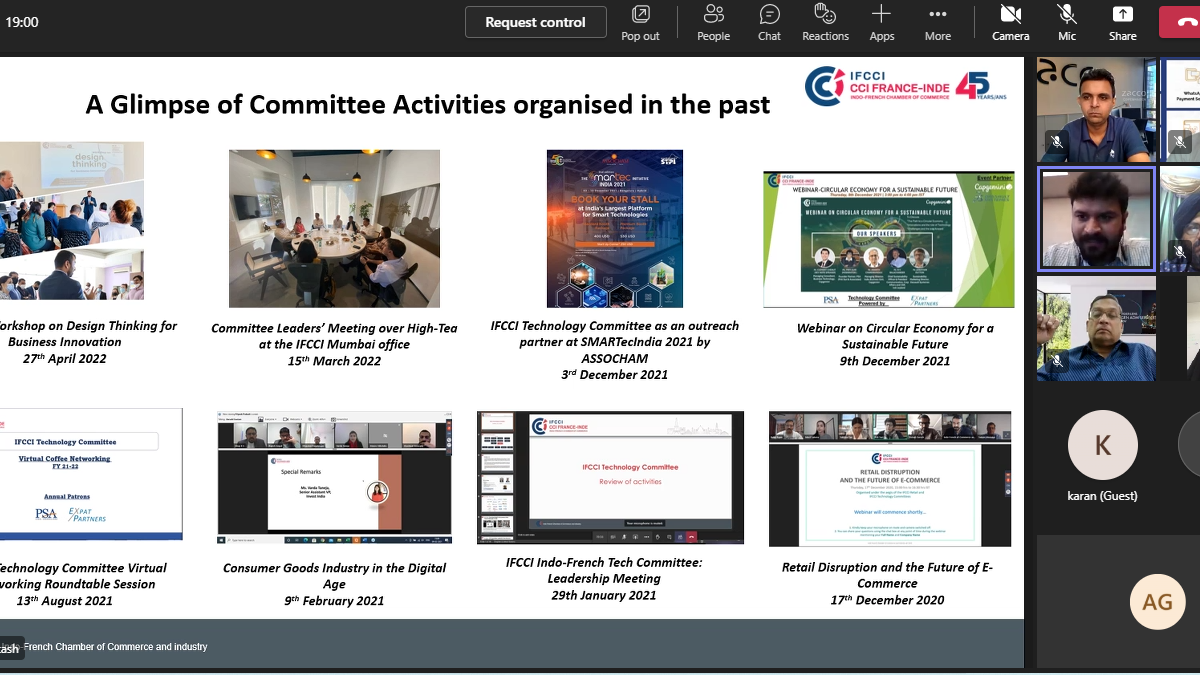Click the highlighted active speaker video tile
The image size is (1200, 675).
click(1096, 219)
